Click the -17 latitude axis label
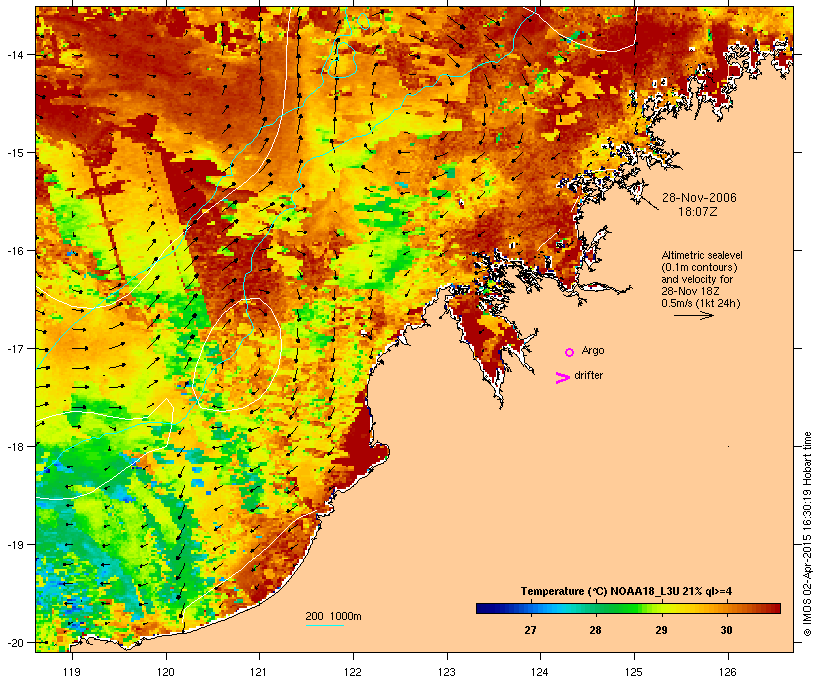 15,348
